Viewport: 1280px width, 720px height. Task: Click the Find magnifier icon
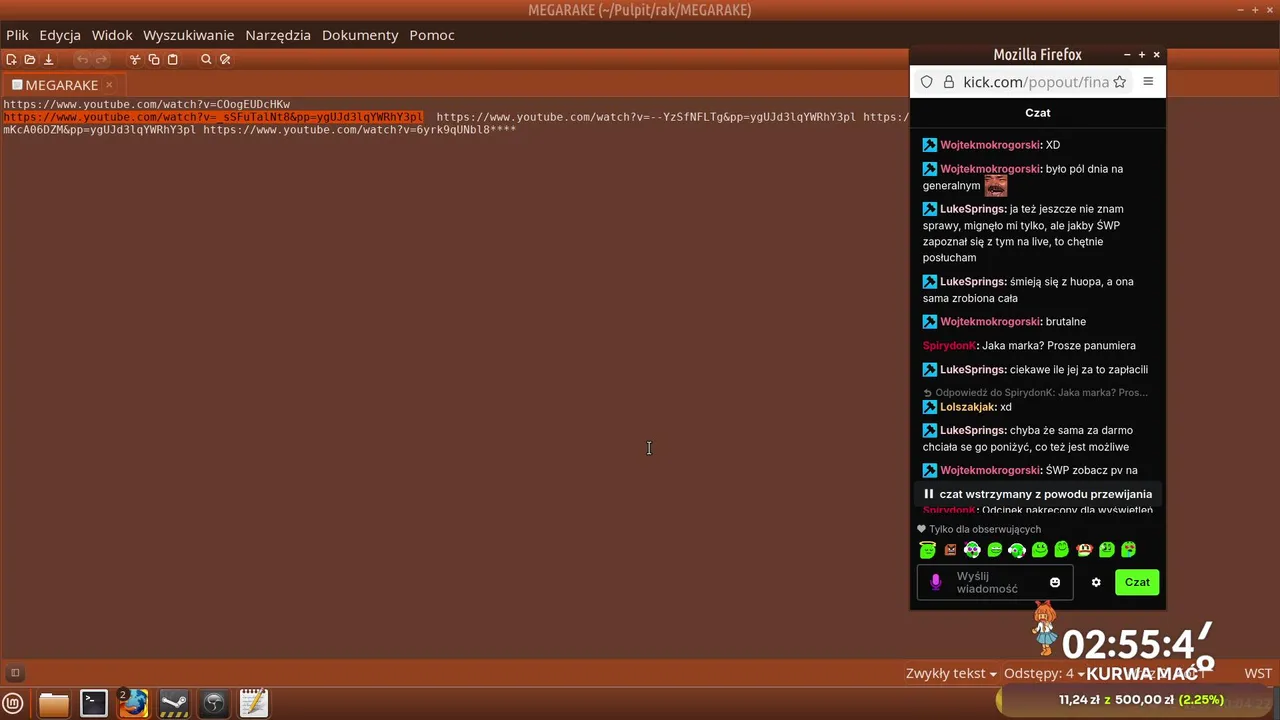coord(206,60)
